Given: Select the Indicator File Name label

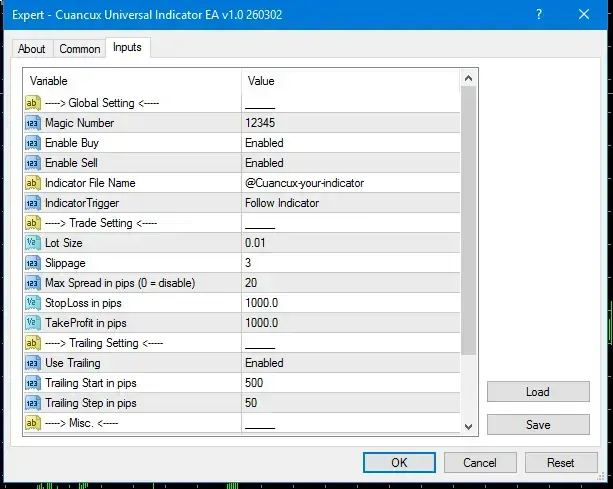Looking at the screenshot, I should coord(90,183).
